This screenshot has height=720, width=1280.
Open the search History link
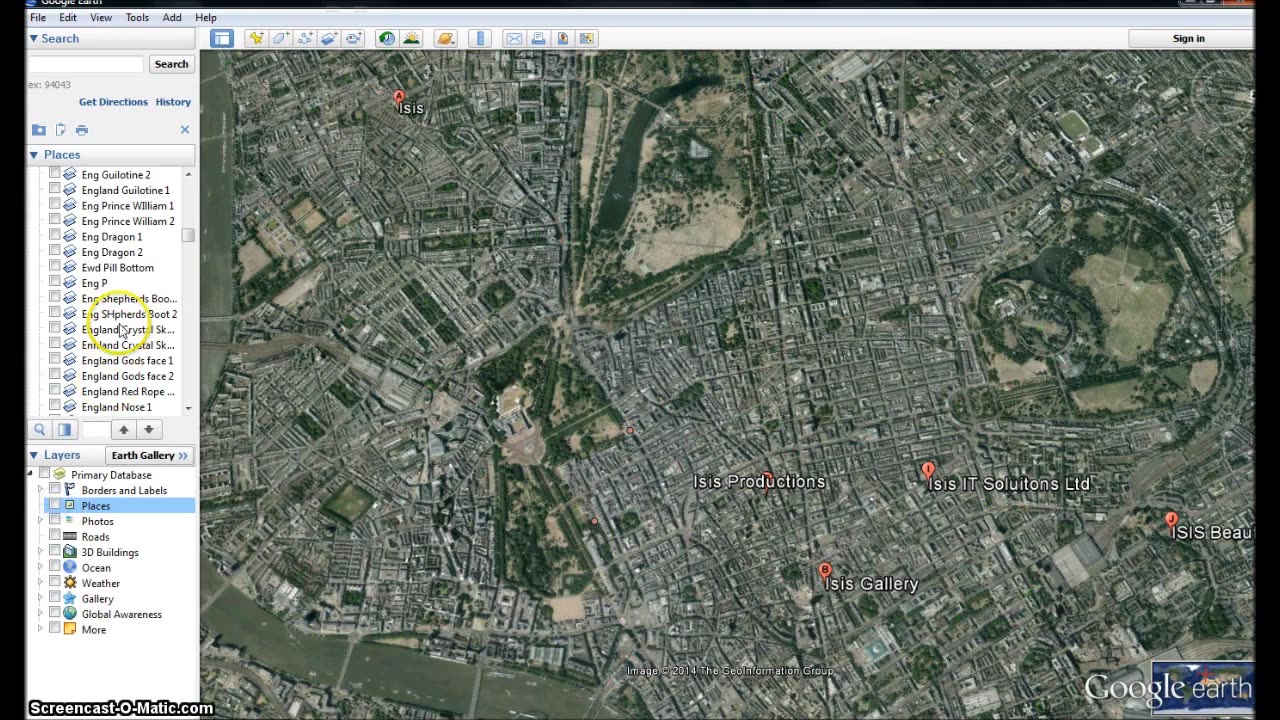tap(173, 102)
